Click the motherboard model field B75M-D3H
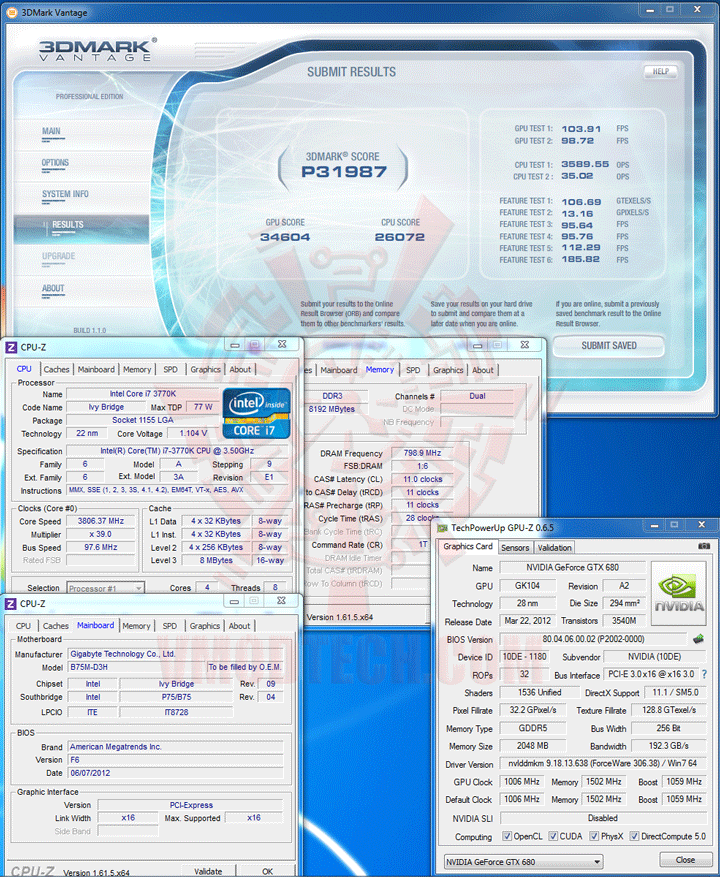 point(135,667)
